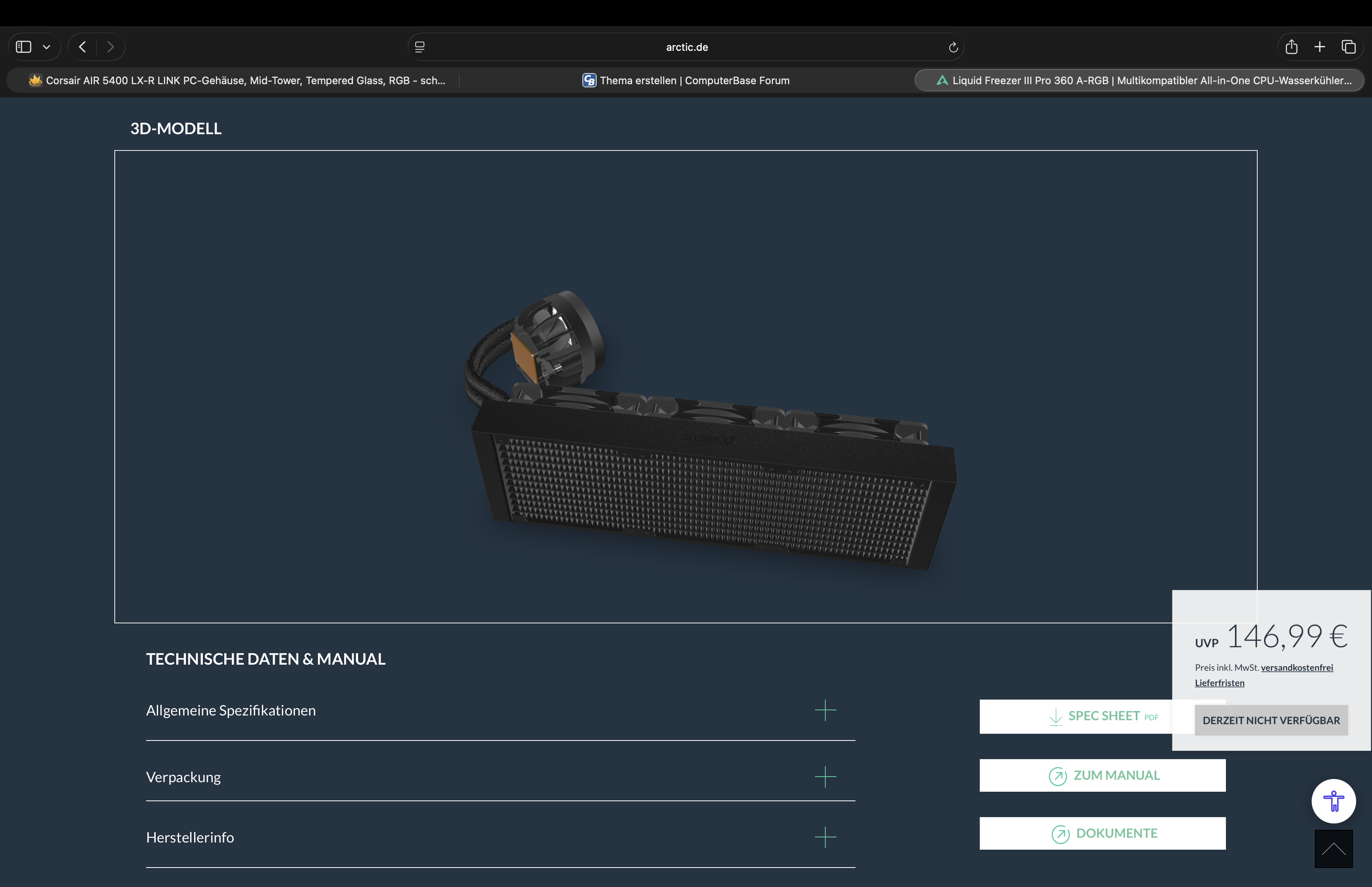Expand the Verpackung section
Image resolution: width=1372 pixels, height=887 pixels.
[825, 777]
